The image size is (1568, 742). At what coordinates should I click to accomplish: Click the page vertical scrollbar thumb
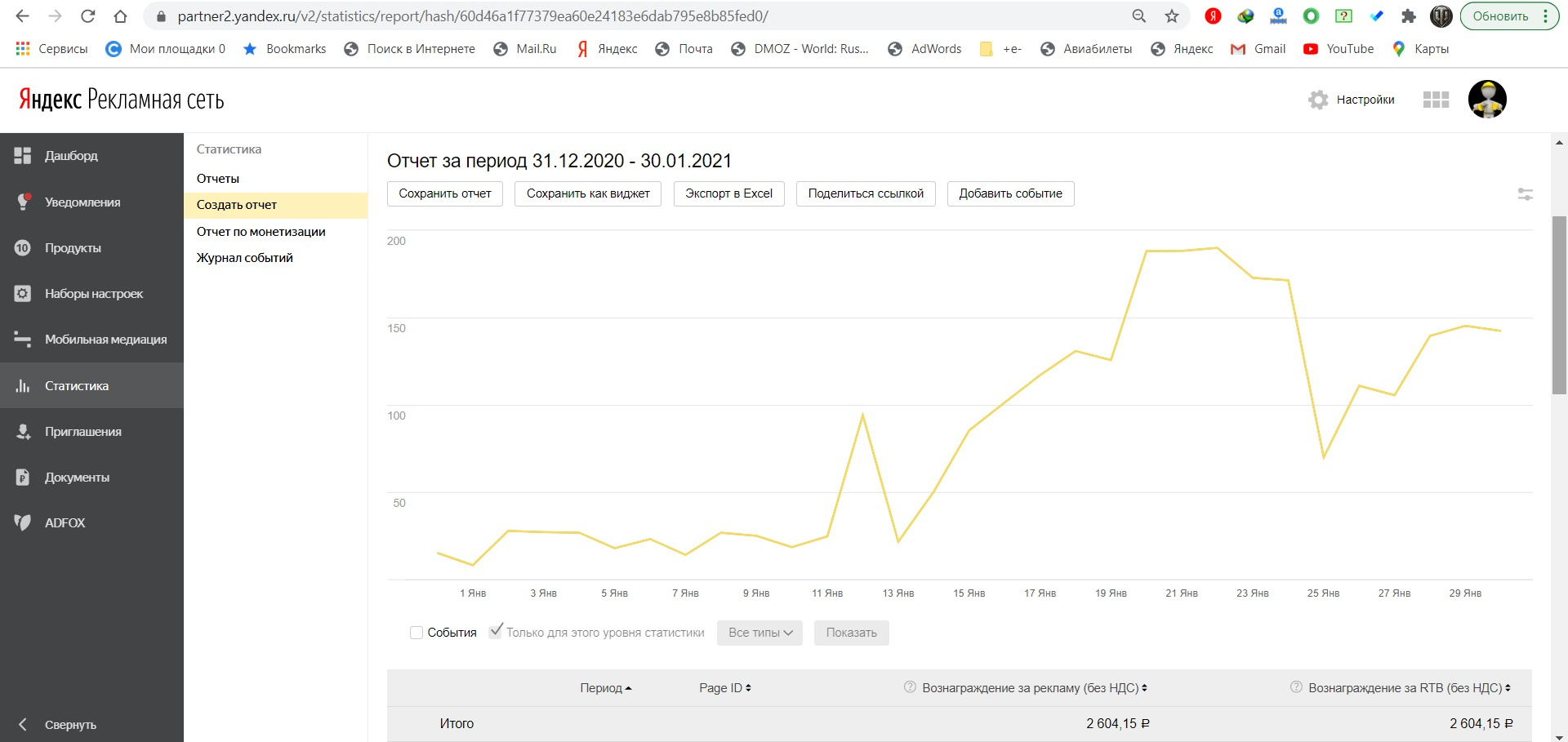point(1560,305)
